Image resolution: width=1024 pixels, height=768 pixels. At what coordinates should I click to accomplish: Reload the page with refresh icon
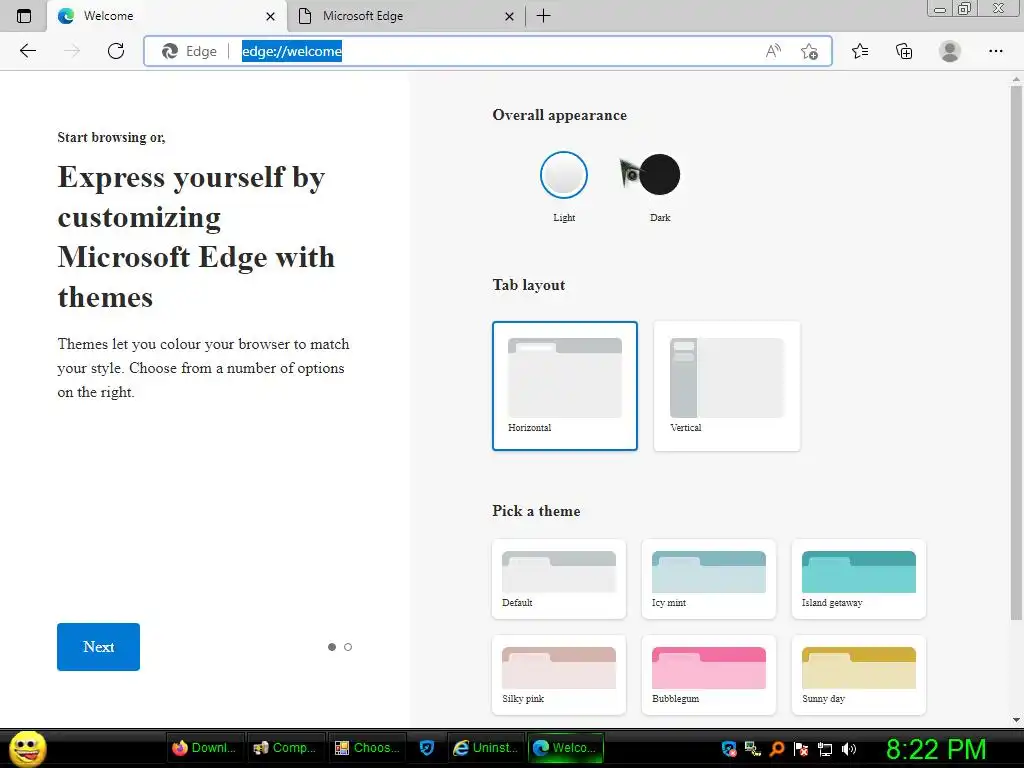pos(116,51)
